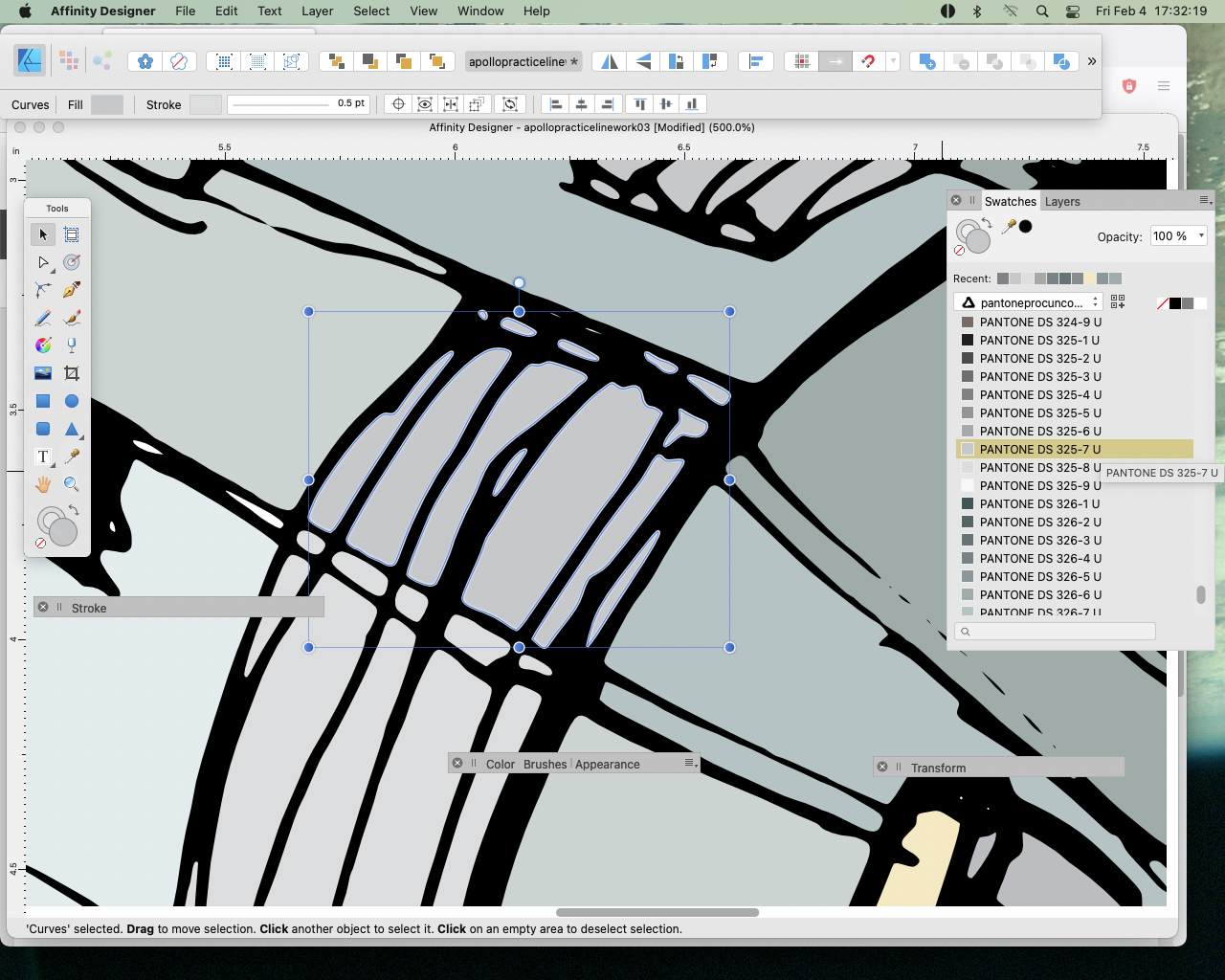Set no color in the Tools panel

40,544
